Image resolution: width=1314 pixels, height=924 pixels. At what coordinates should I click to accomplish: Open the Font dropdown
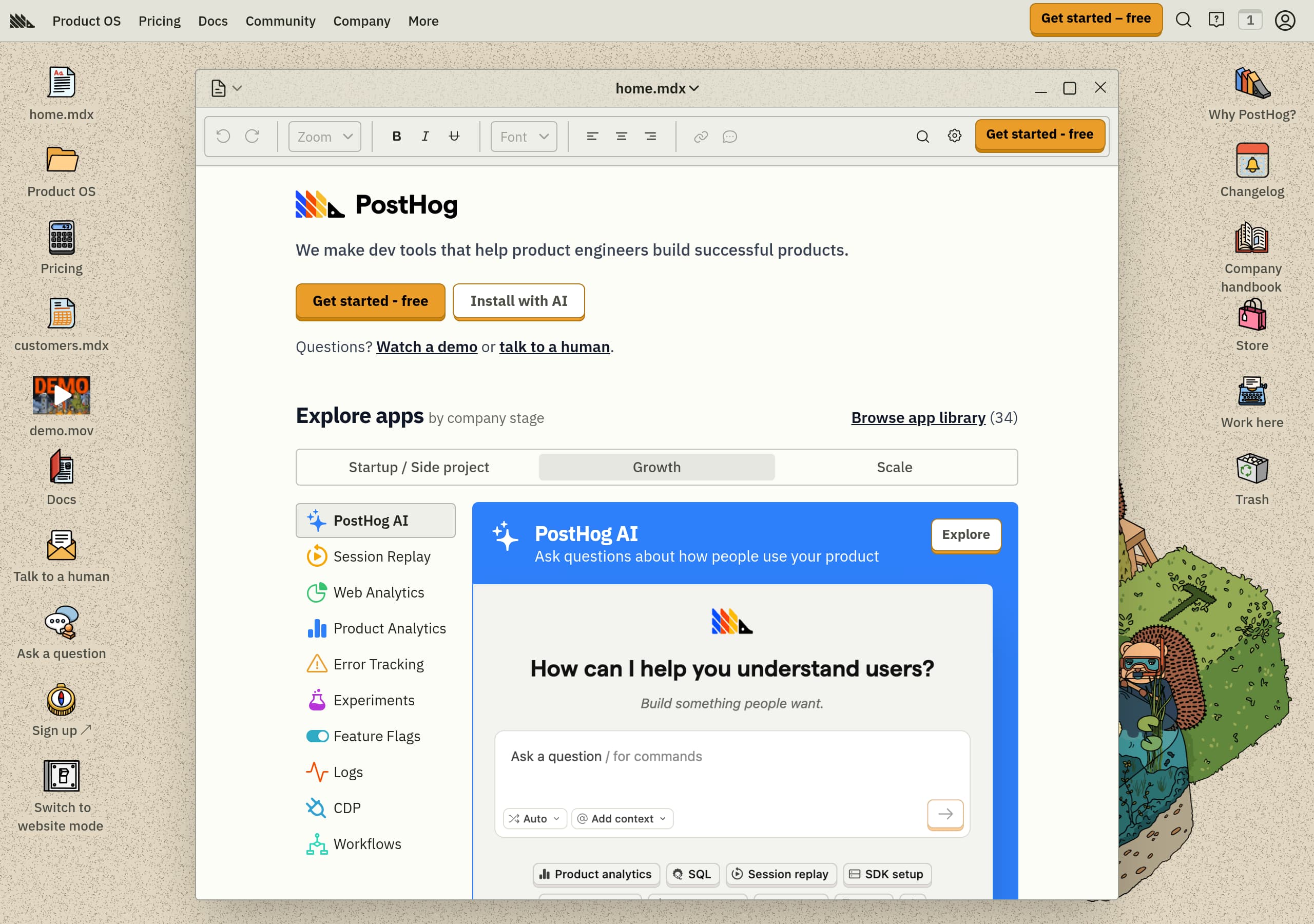523,136
